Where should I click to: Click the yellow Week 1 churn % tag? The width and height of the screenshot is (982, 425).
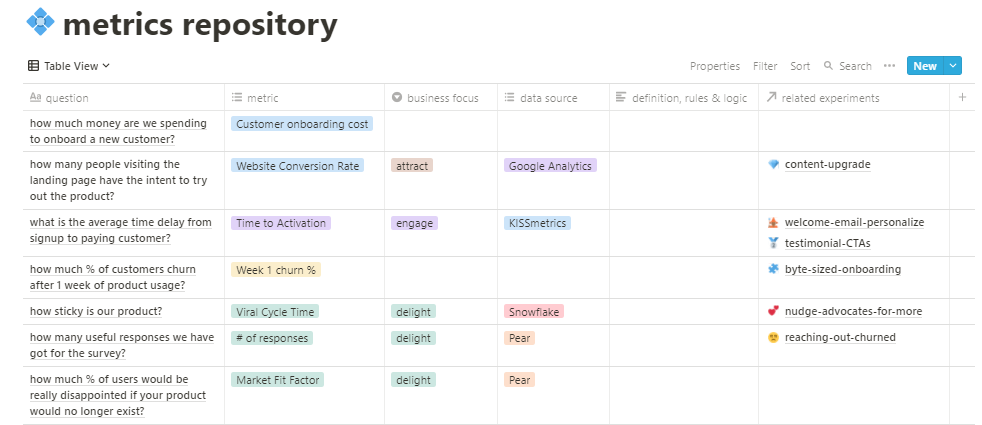[275, 269]
